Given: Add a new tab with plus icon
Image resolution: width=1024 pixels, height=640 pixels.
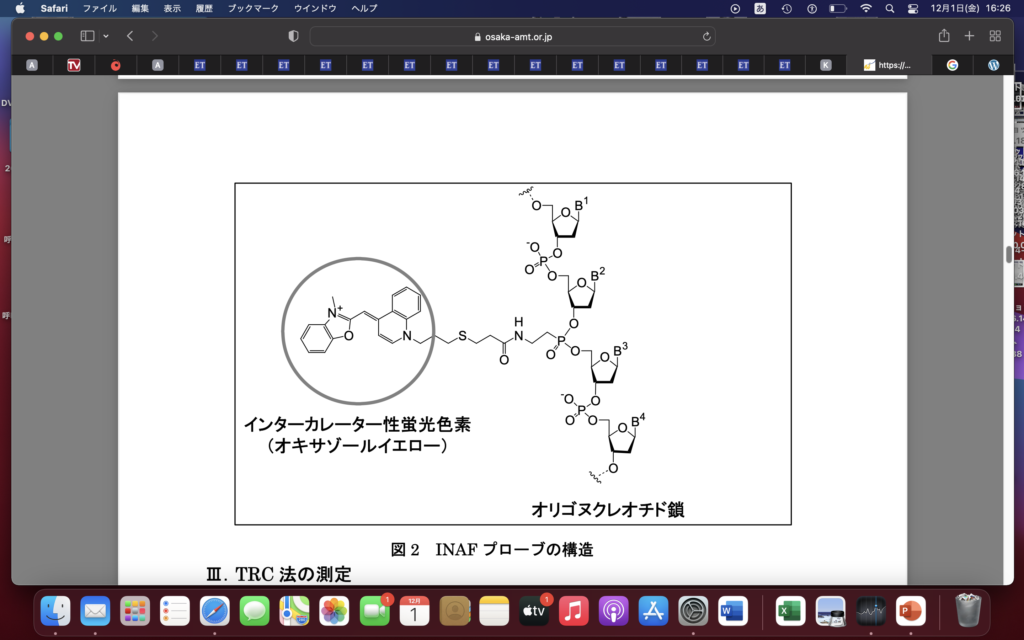Looking at the screenshot, I should pos(969,36).
